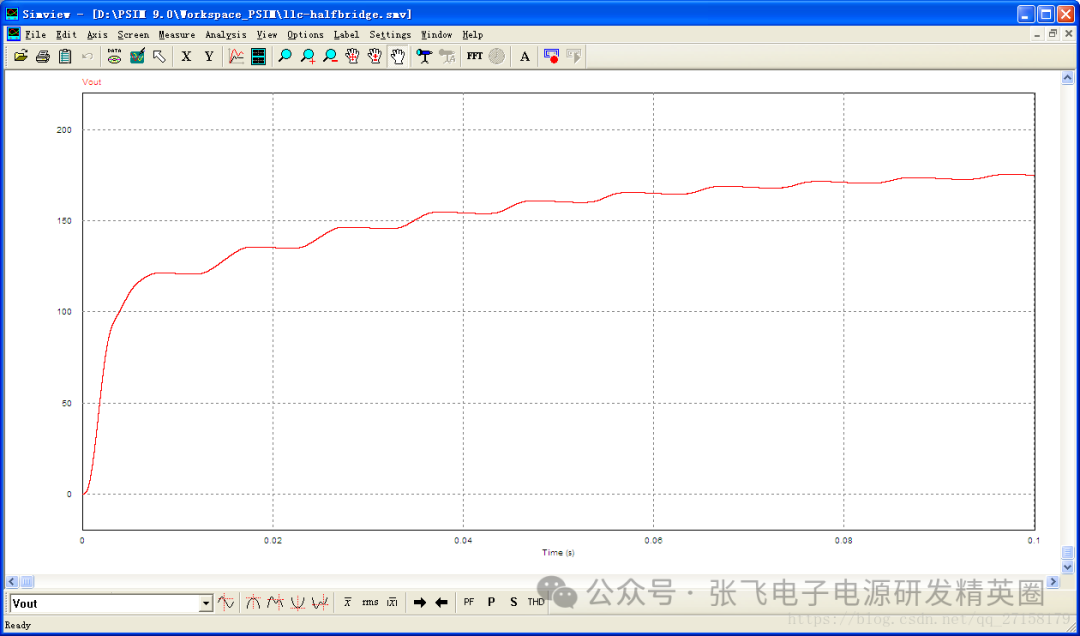The width and height of the screenshot is (1080, 636).
Task: Open the DATA disc icon in the toolbar
Action: pyautogui.click(x=114, y=57)
